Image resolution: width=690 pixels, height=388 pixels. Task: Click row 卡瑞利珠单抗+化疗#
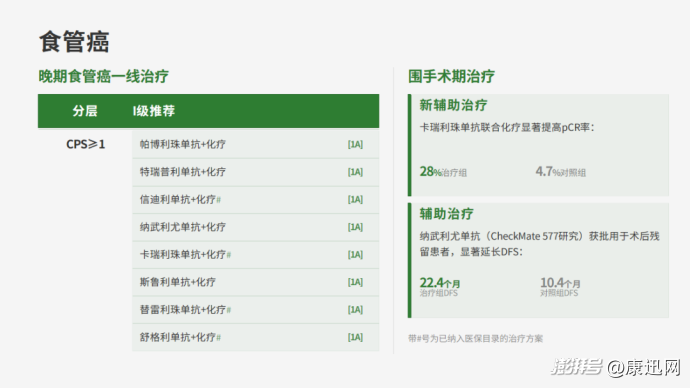pos(255,254)
